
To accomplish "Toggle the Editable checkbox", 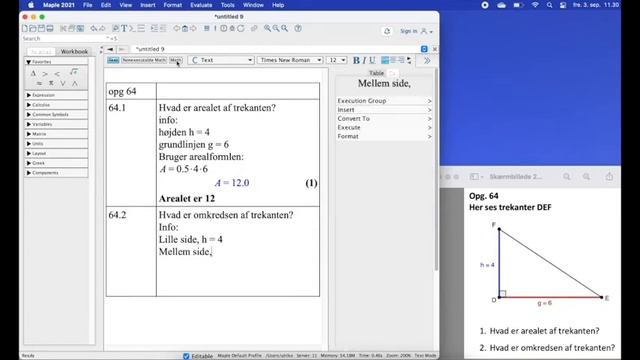I will tap(186, 356).
